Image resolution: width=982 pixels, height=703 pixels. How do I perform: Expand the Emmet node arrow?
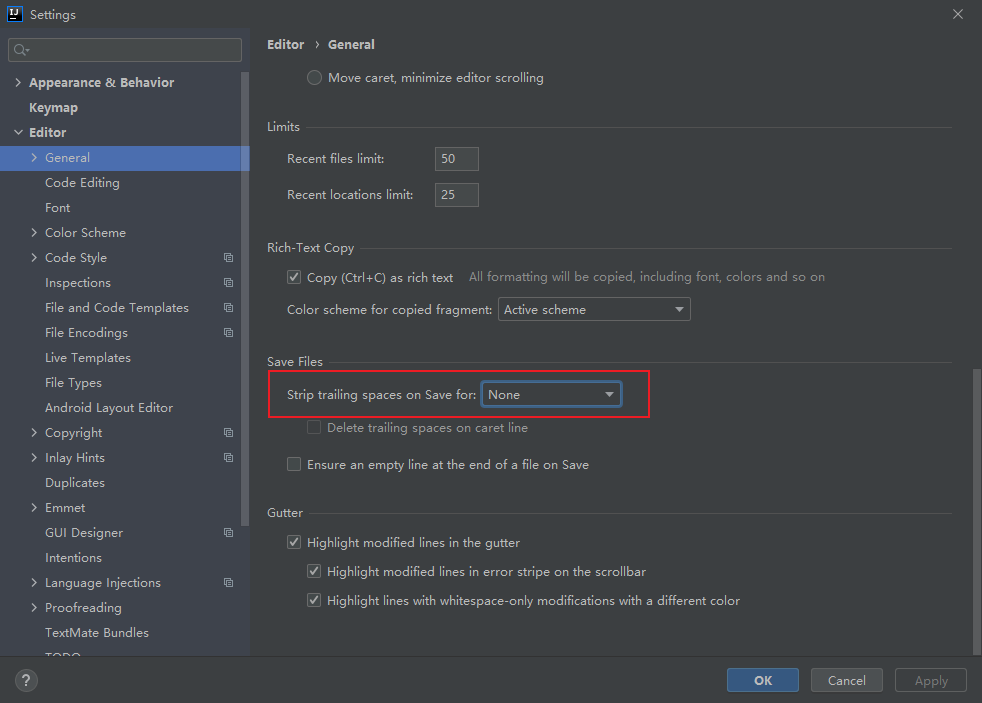34,508
